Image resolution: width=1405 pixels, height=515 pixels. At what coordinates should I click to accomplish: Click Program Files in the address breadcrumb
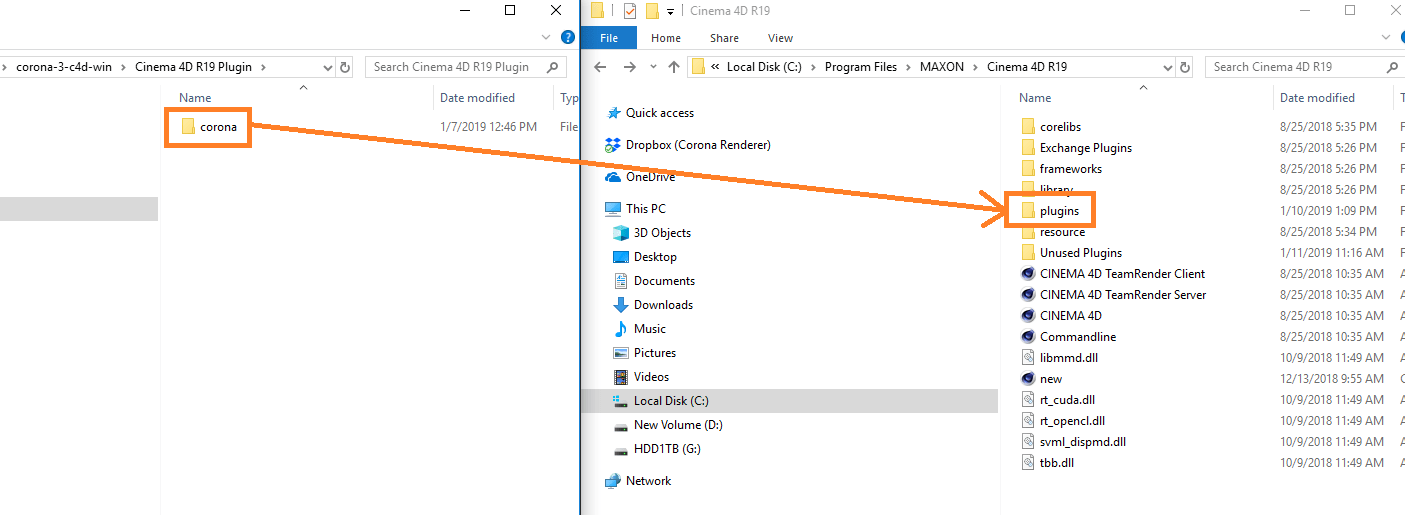[861, 67]
